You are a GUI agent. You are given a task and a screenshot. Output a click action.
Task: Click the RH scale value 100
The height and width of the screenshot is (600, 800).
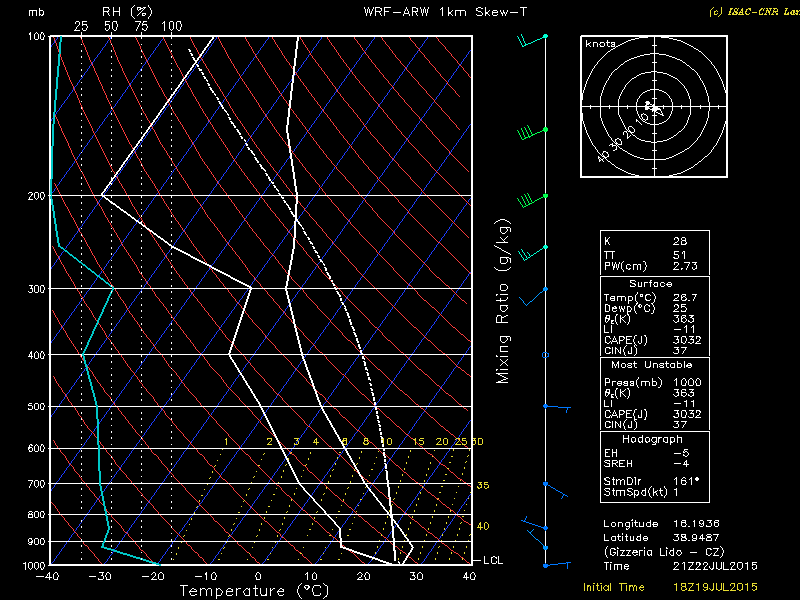point(171,26)
